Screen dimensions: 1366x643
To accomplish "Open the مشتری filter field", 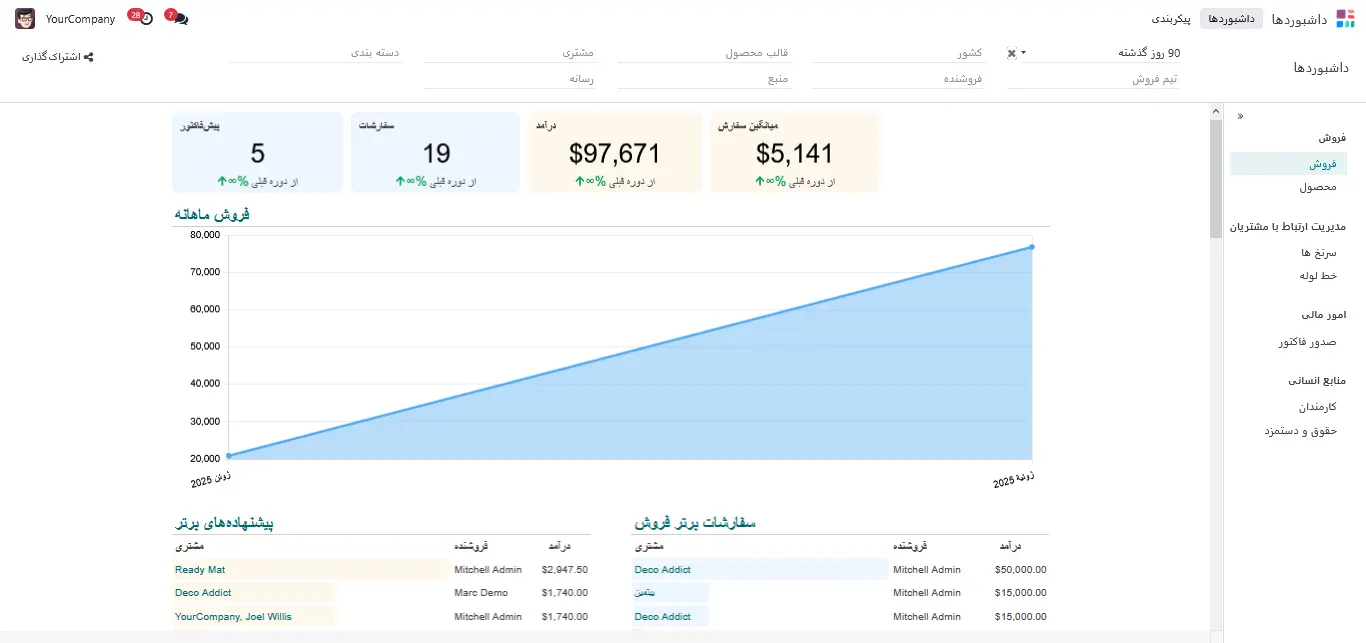I will [x=510, y=53].
